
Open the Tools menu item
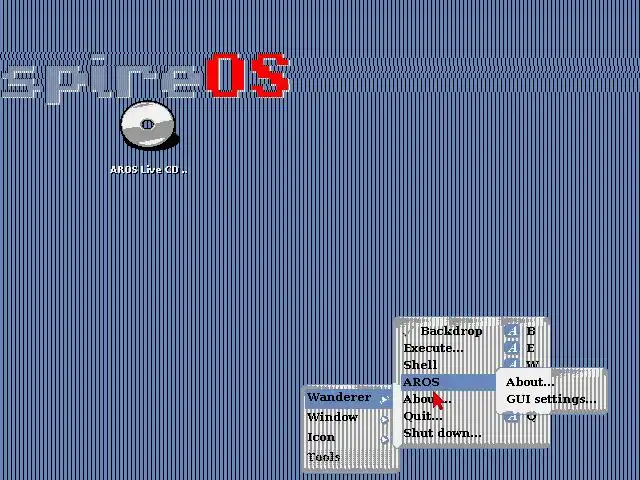click(349, 457)
